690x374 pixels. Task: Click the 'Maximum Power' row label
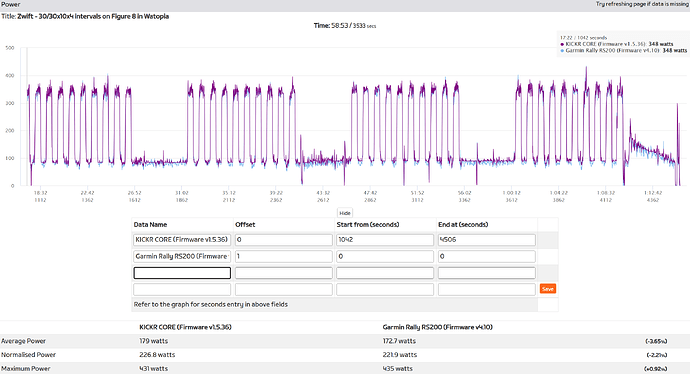26,368
